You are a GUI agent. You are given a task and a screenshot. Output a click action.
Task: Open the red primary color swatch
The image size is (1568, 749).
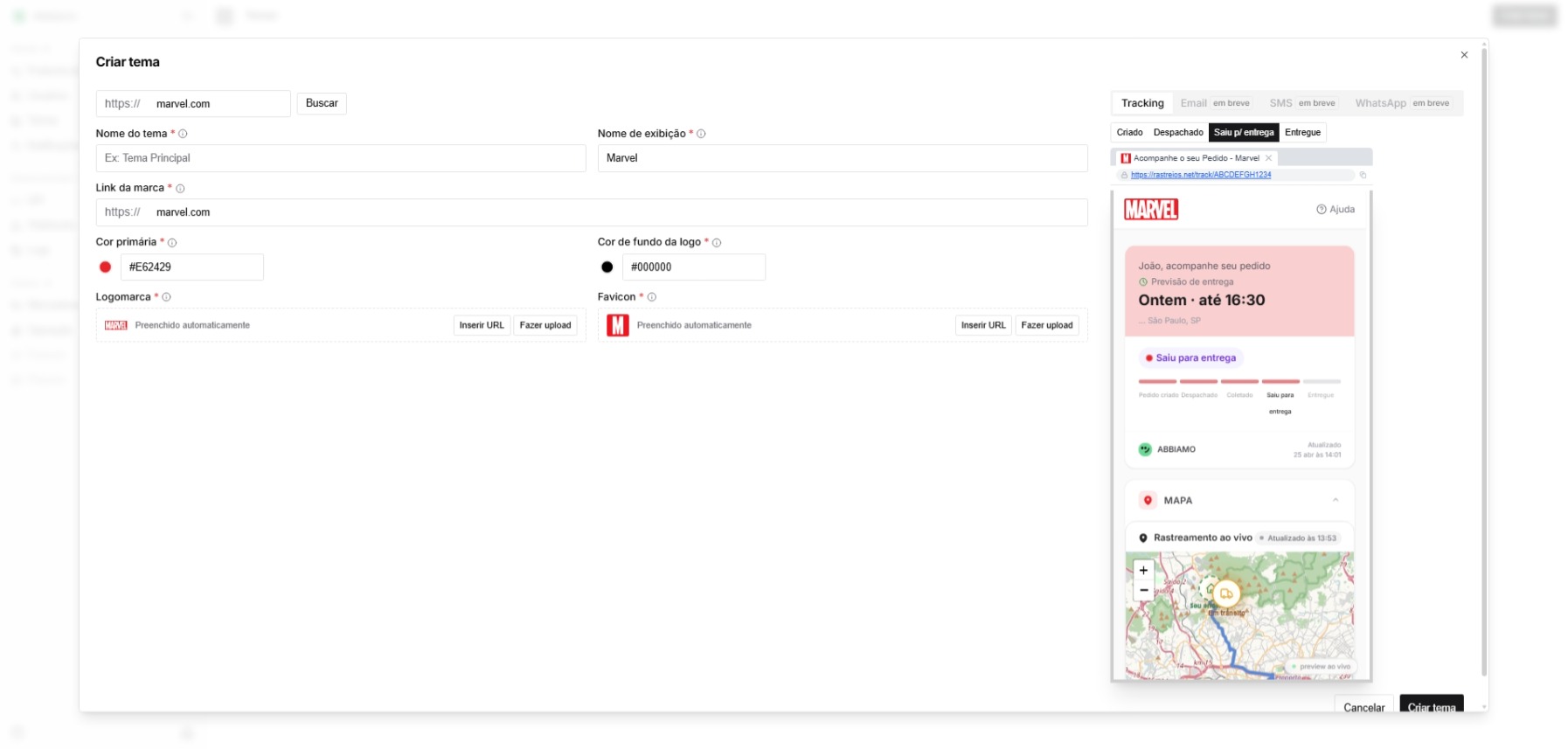click(x=106, y=267)
